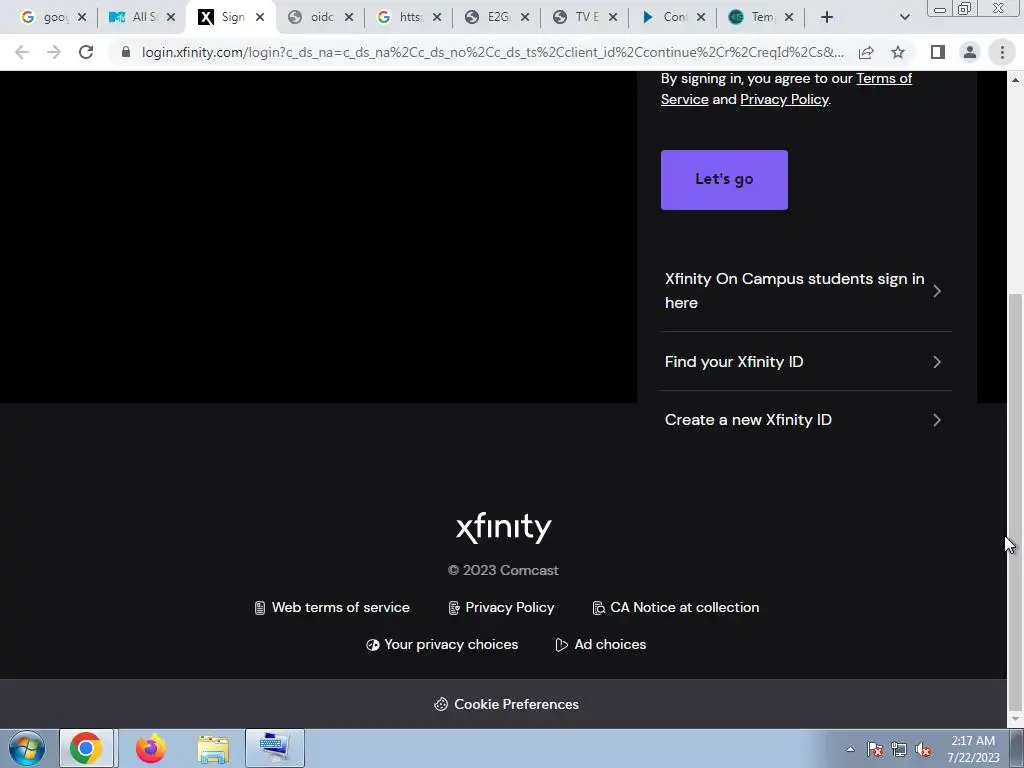
Task: Click the Your privacy choices icon
Action: click(x=372, y=645)
